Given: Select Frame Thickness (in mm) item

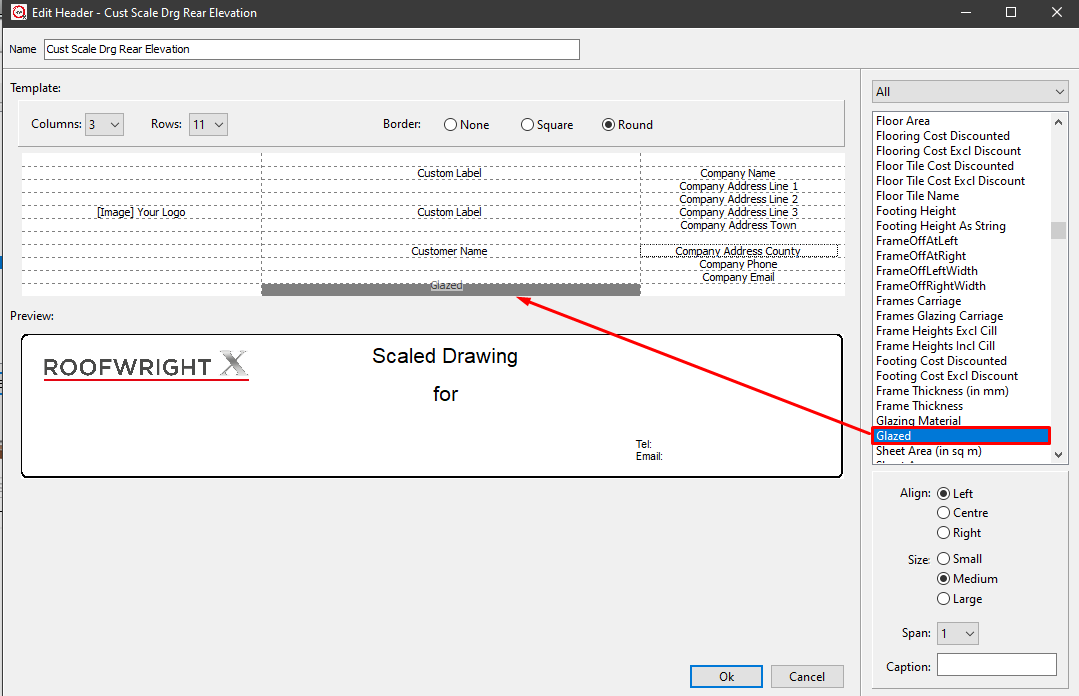Looking at the screenshot, I should (942, 391).
